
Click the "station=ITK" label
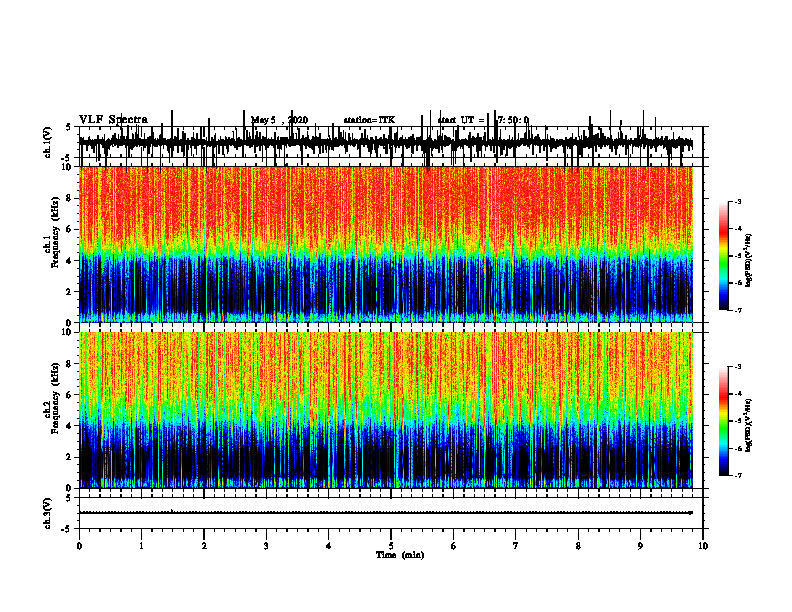369,120
